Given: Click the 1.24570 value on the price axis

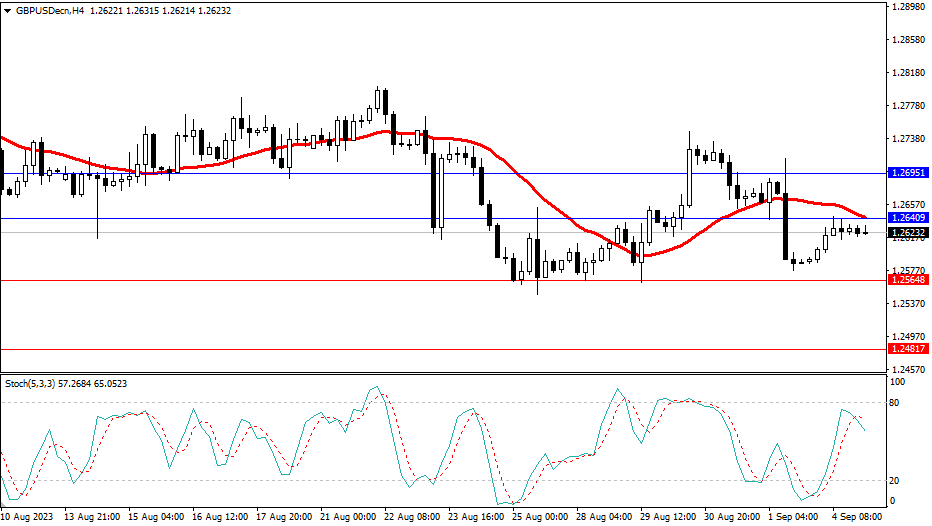Looking at the screenshot, I should [908, 369].
